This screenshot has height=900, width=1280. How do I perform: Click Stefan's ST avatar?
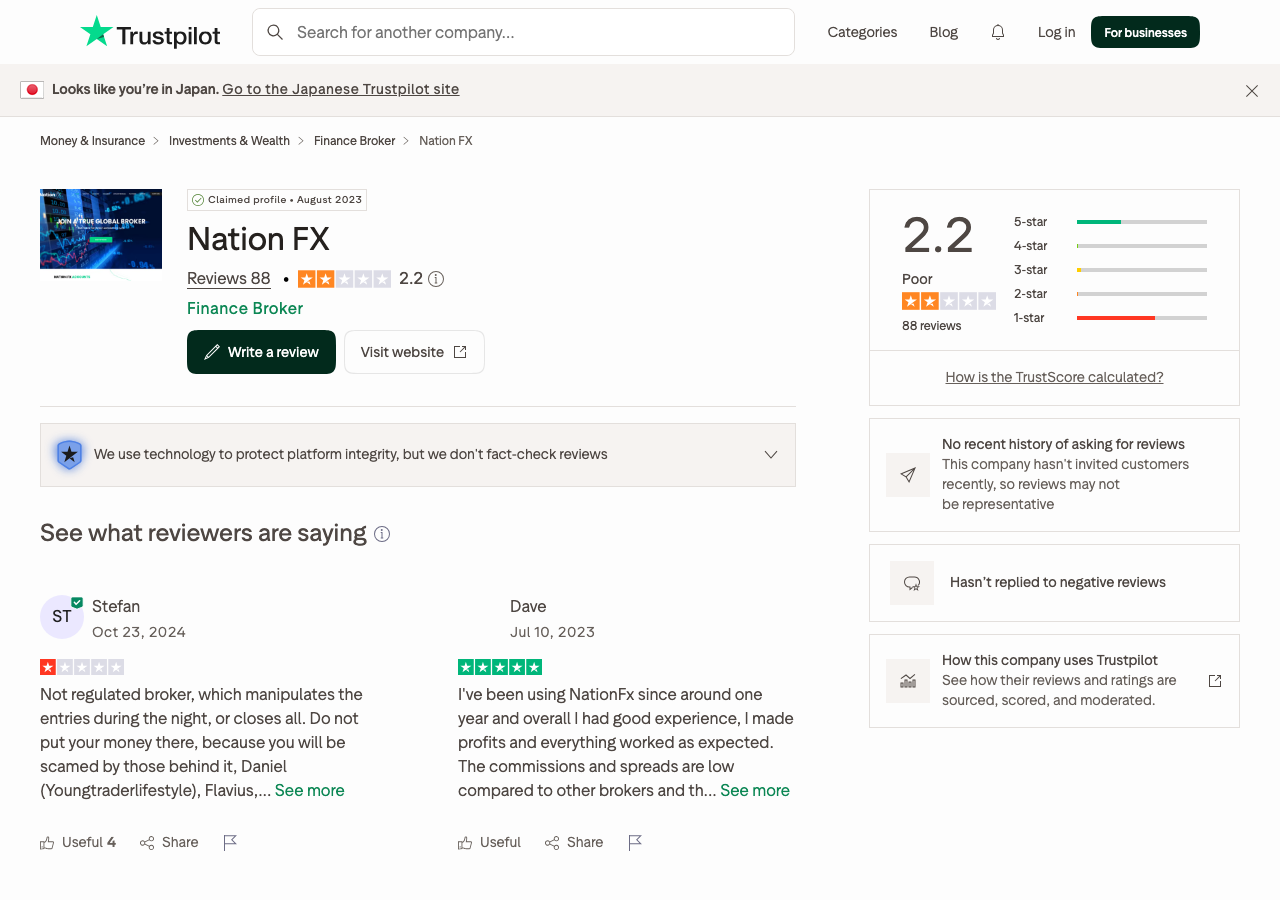(62, 616)
